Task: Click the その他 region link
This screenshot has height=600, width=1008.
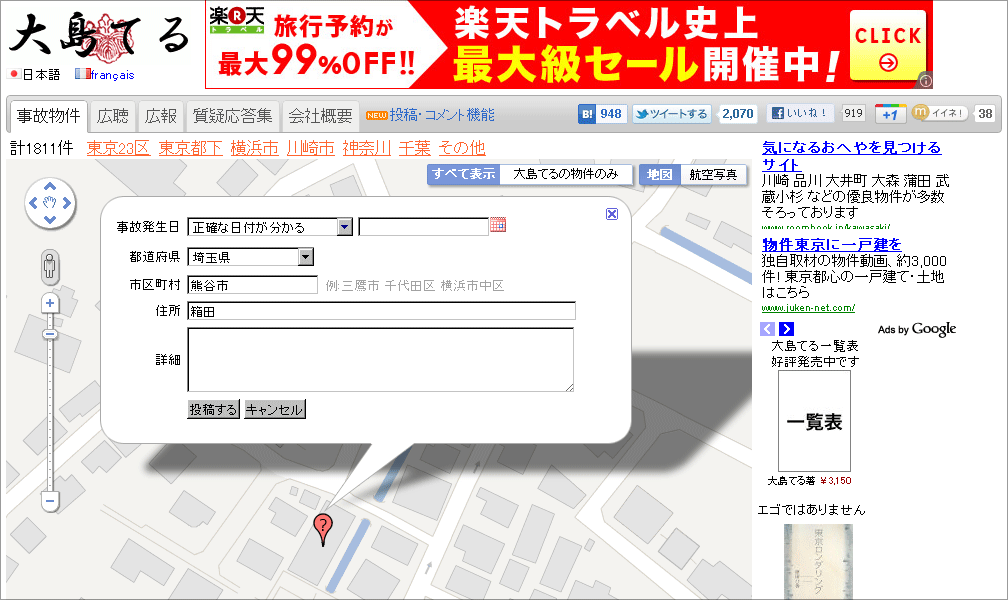Action: (462, 149)
